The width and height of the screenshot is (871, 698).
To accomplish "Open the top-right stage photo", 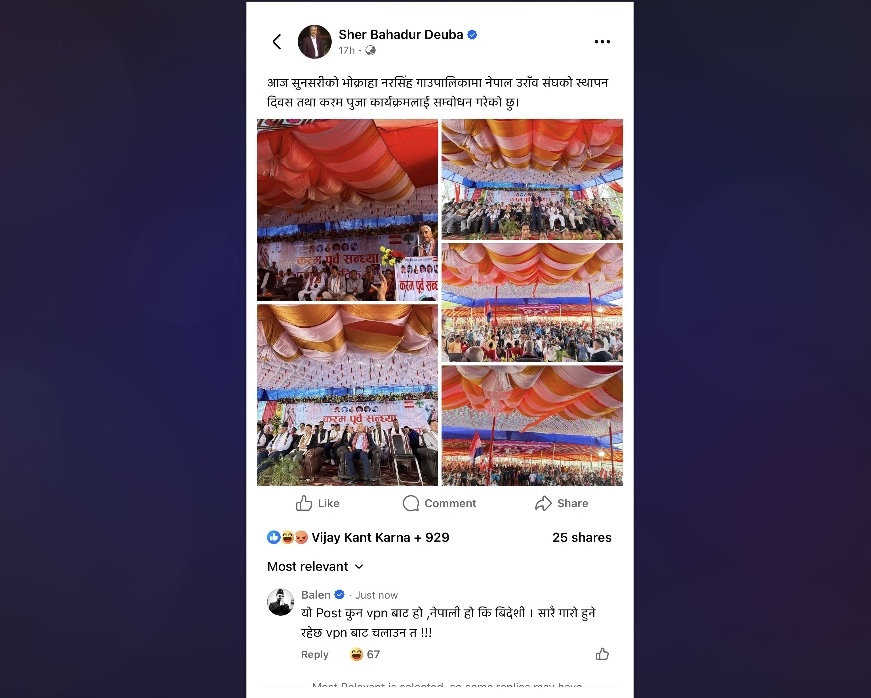I will (532, 179).
